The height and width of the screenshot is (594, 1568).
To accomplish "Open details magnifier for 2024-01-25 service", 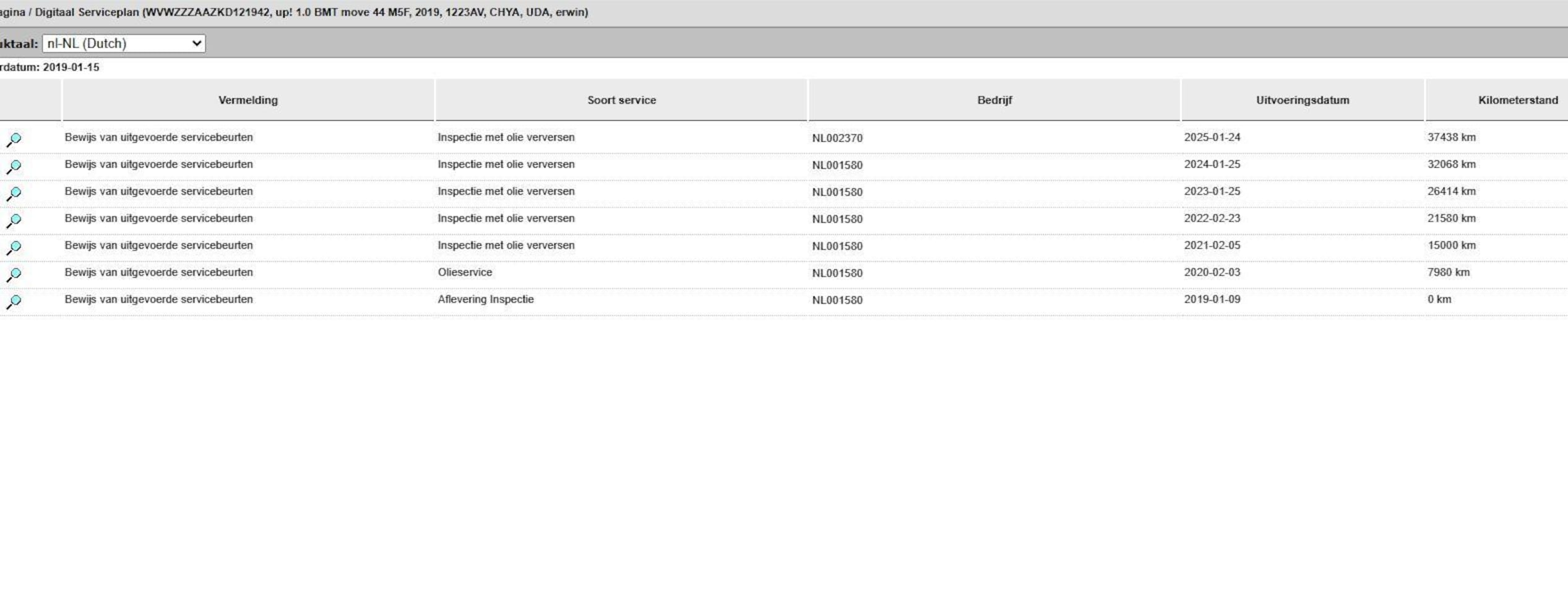I will tap(14, 167).
